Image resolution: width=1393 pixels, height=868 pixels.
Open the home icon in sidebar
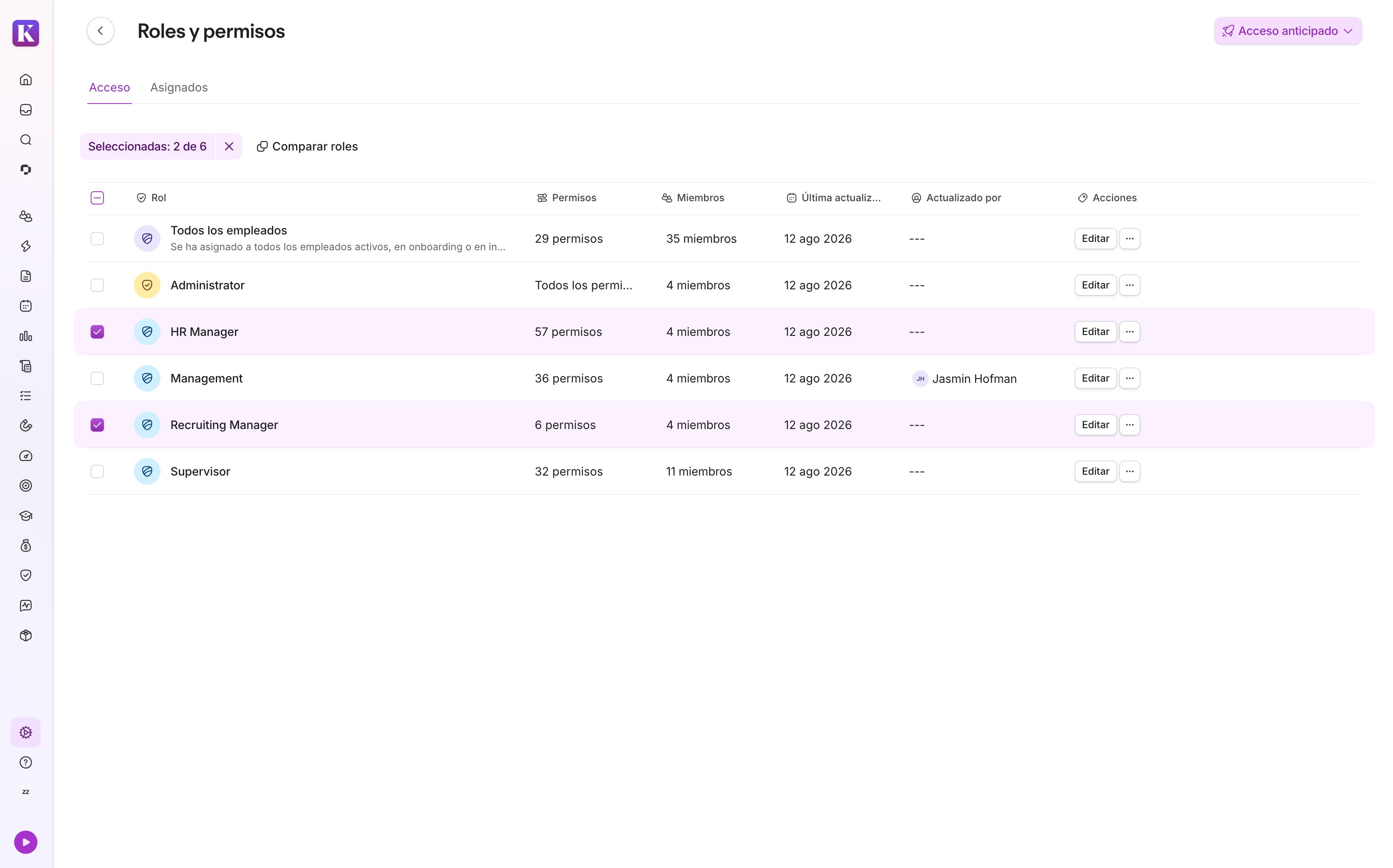click(x=26, y=80)
